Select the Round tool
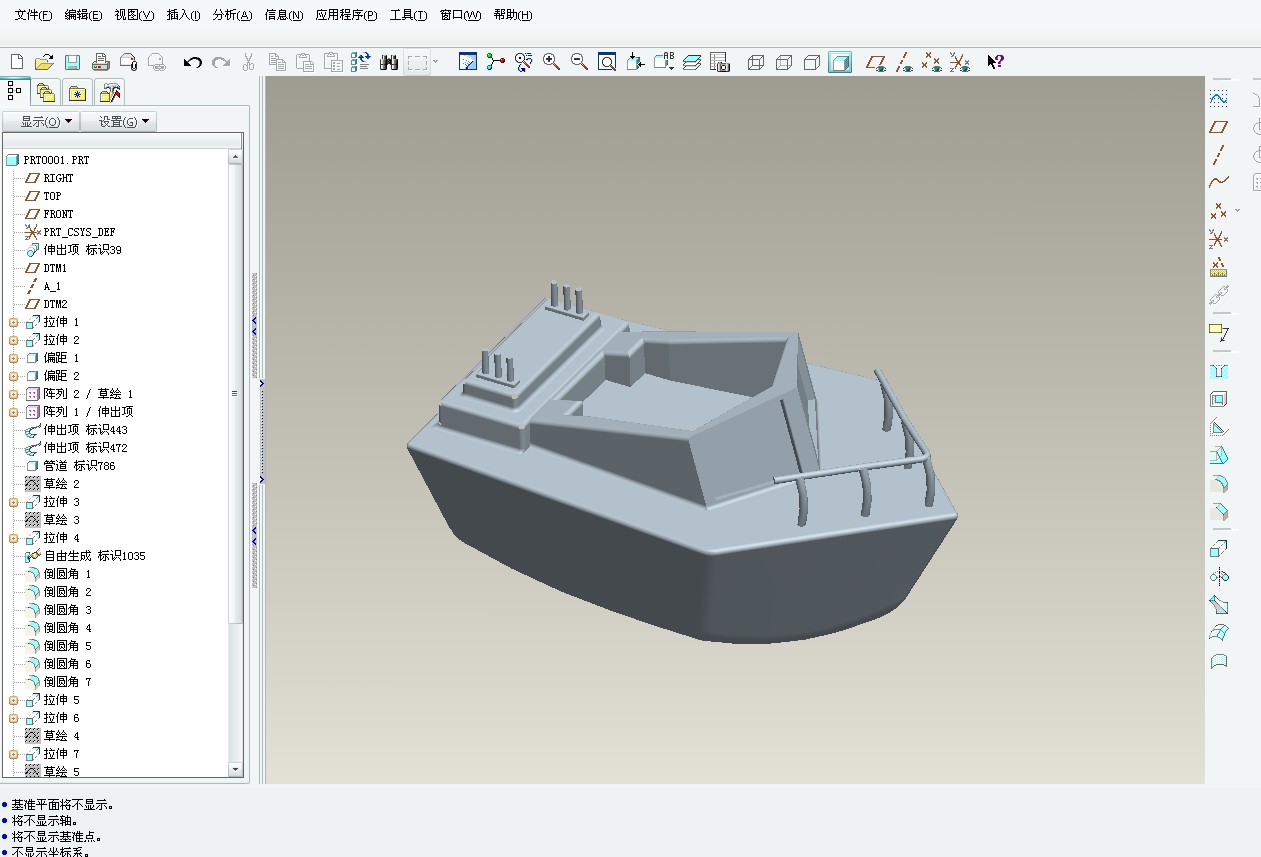 tap(1218, 484)
